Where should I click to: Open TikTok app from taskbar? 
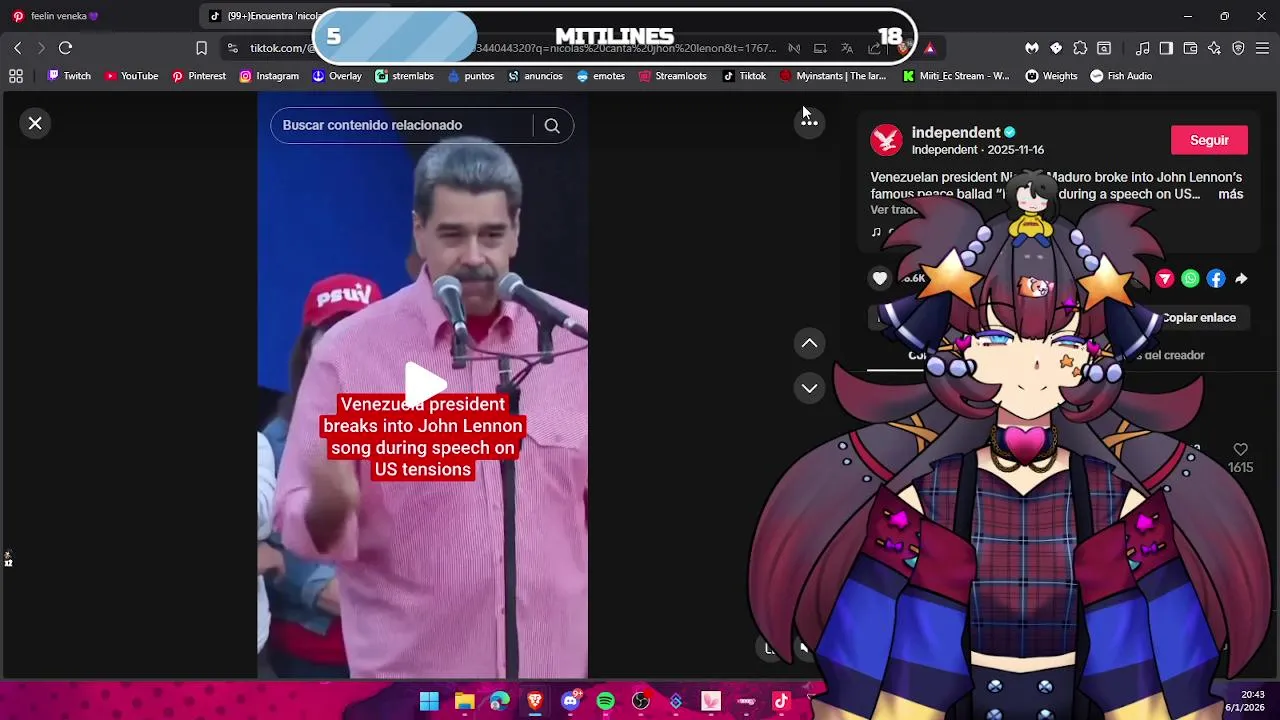[781, 701]
